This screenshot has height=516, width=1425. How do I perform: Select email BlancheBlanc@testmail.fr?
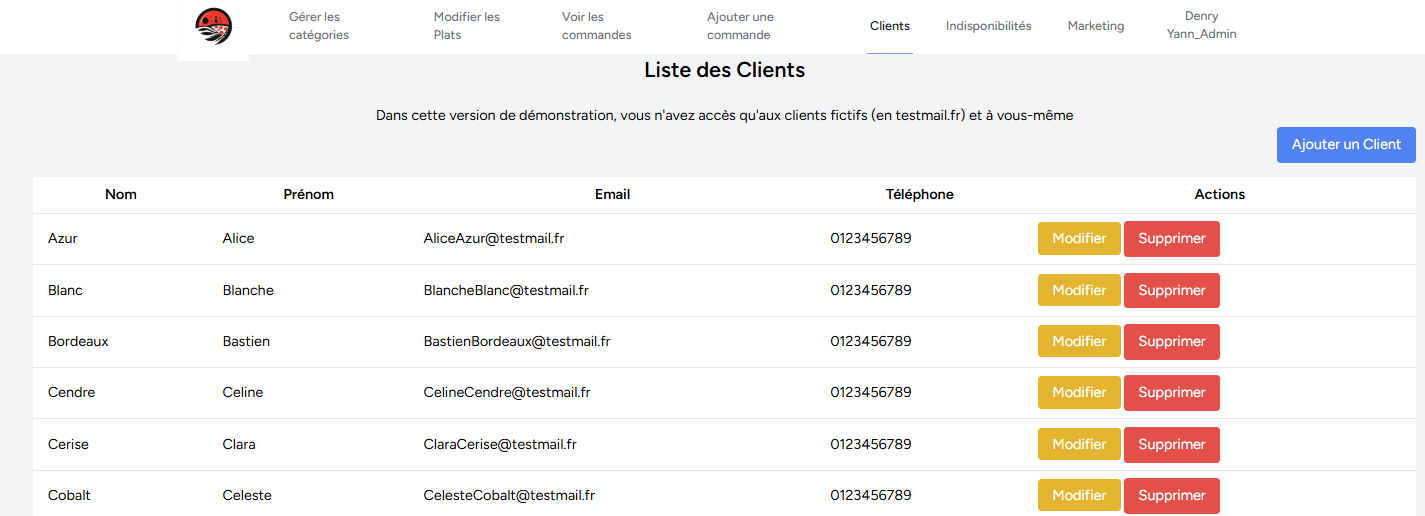pyautogui.click(x=506, y=290)
